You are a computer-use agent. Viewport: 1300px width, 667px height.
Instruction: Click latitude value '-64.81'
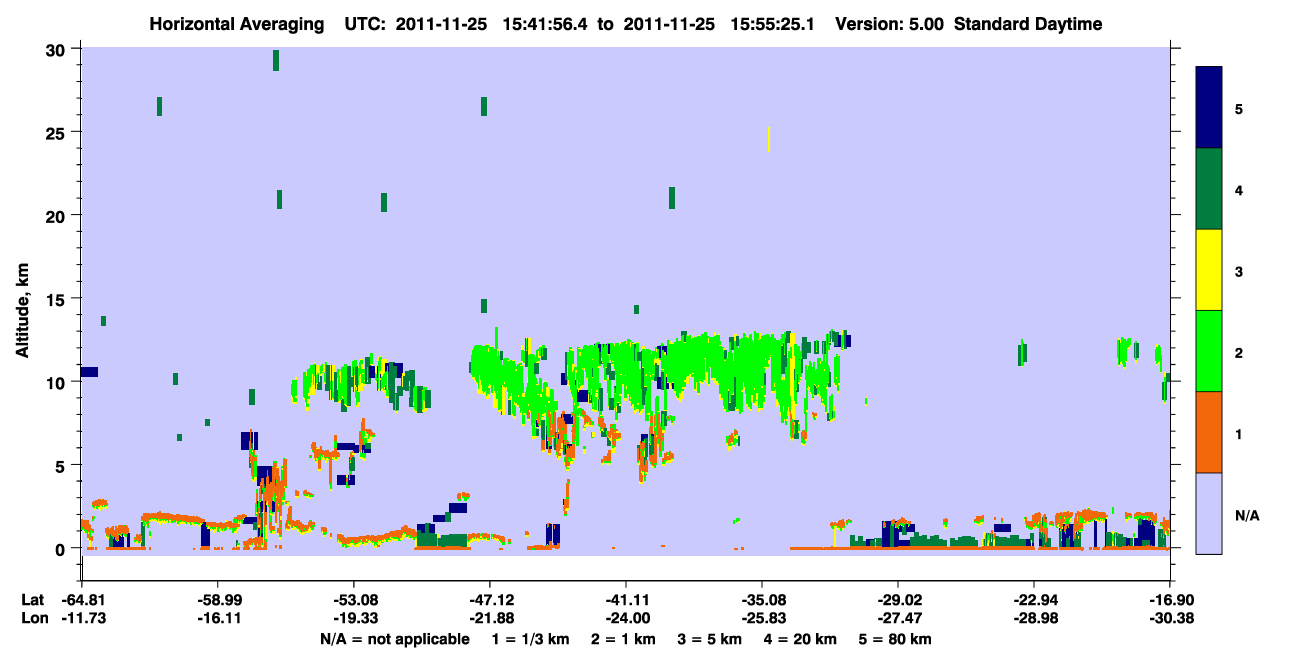coord(83,600)
